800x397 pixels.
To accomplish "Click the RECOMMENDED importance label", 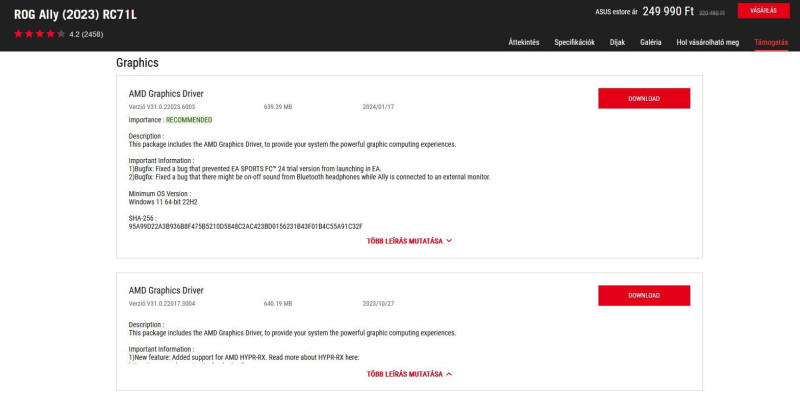I will (189, 120).
